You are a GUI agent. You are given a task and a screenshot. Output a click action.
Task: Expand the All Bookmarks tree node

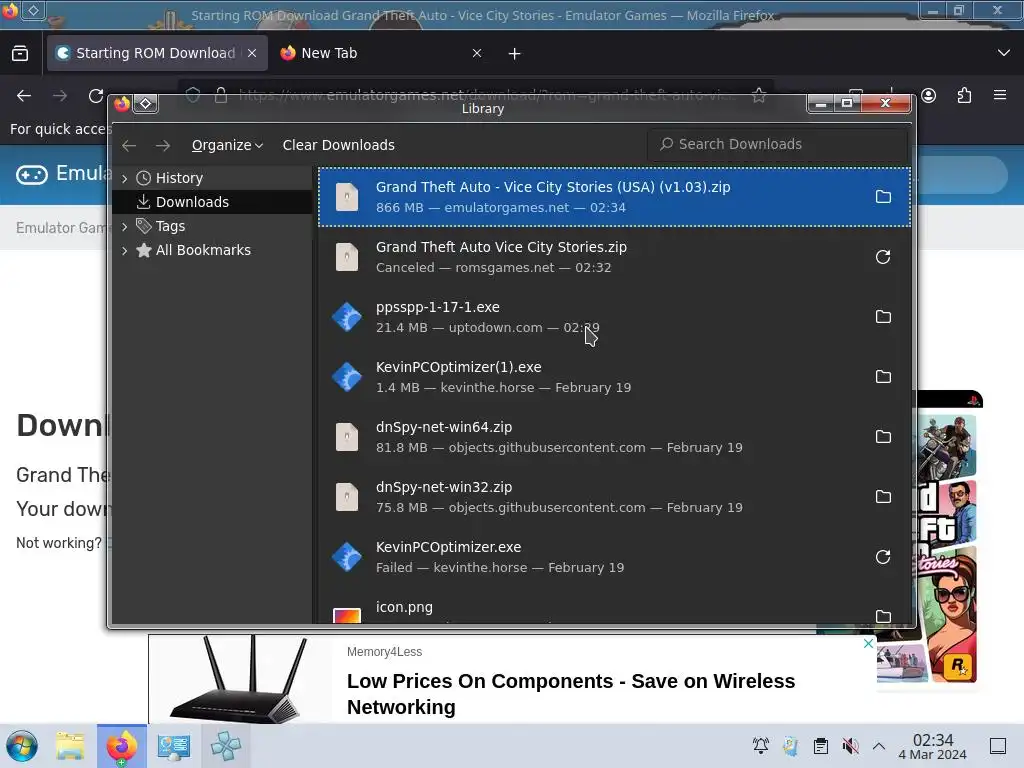click(x=125, y=250)
